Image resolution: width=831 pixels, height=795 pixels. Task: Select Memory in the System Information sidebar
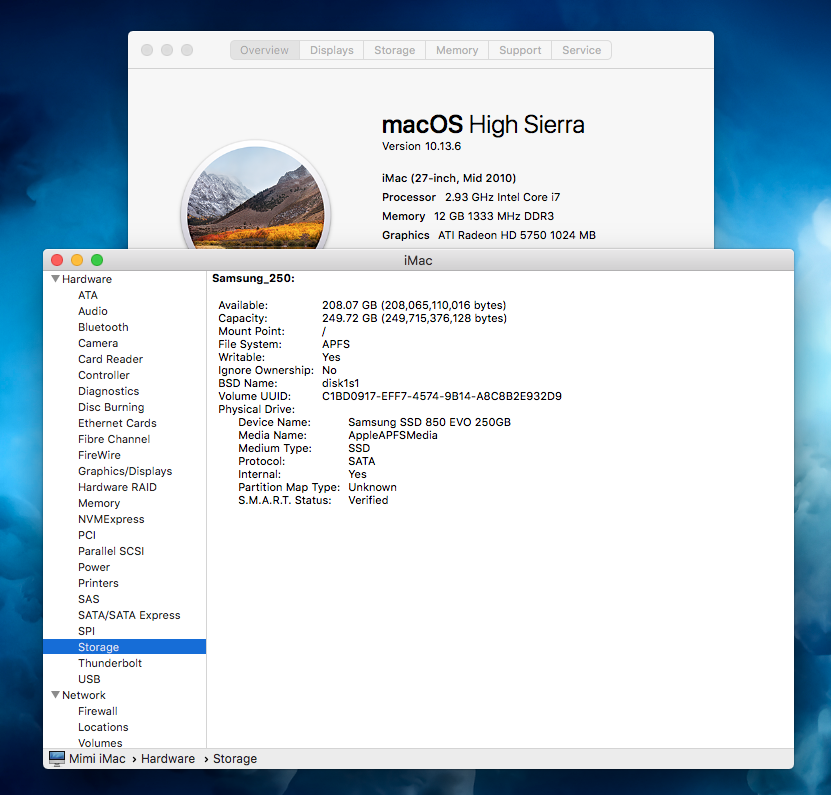[x=99, y=503]
